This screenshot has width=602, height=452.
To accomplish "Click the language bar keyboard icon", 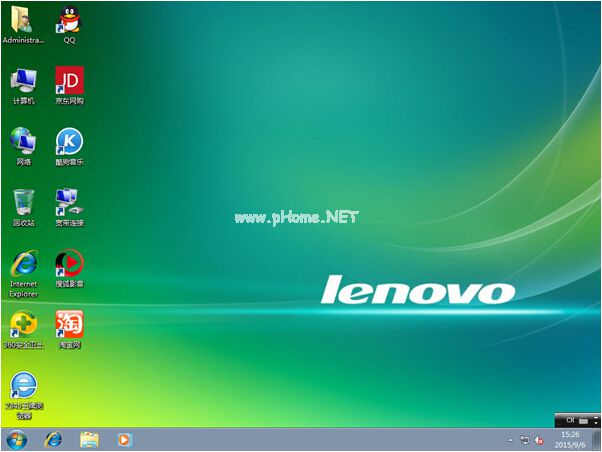I will tap(584, 421).
